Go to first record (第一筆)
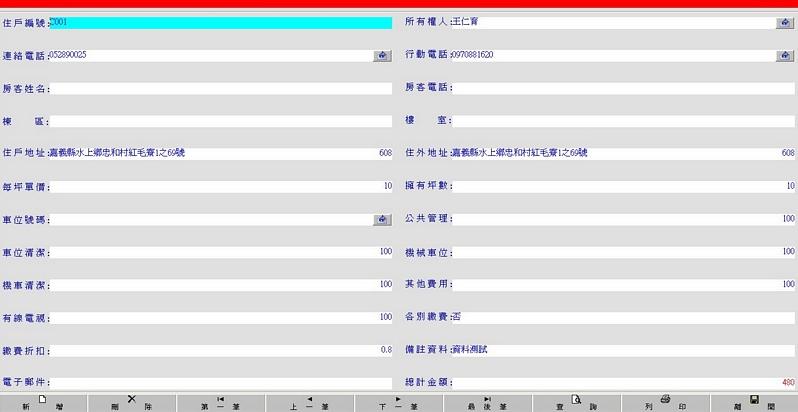 [220, 403]
